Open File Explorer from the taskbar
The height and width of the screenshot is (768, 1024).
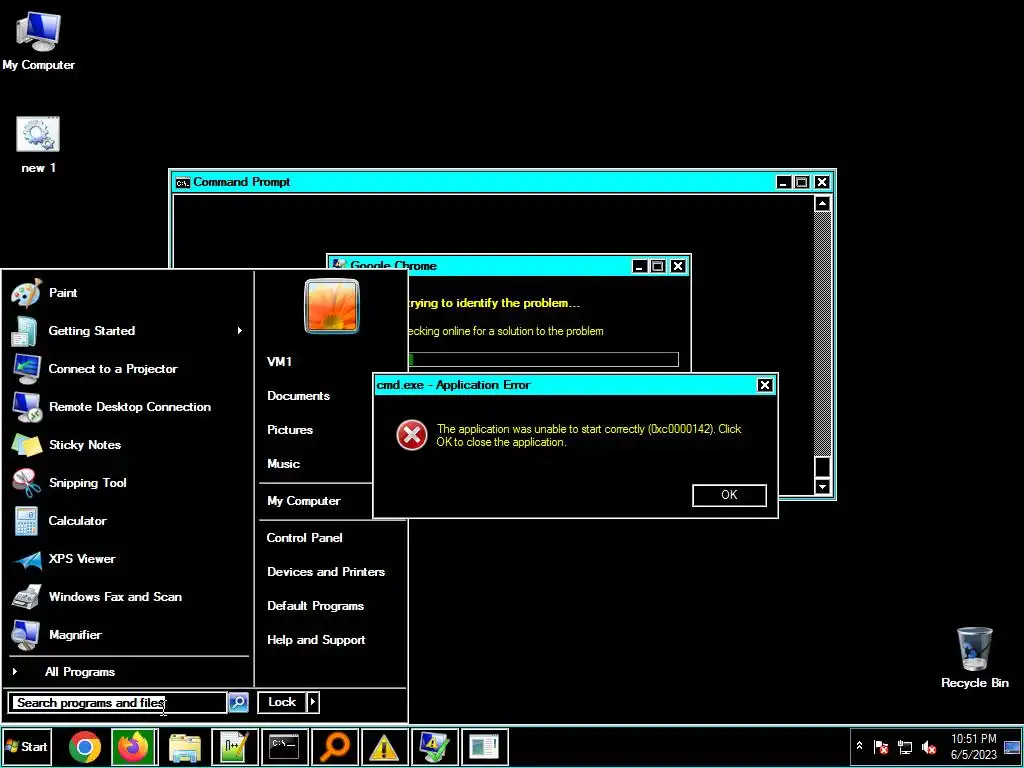184,746
